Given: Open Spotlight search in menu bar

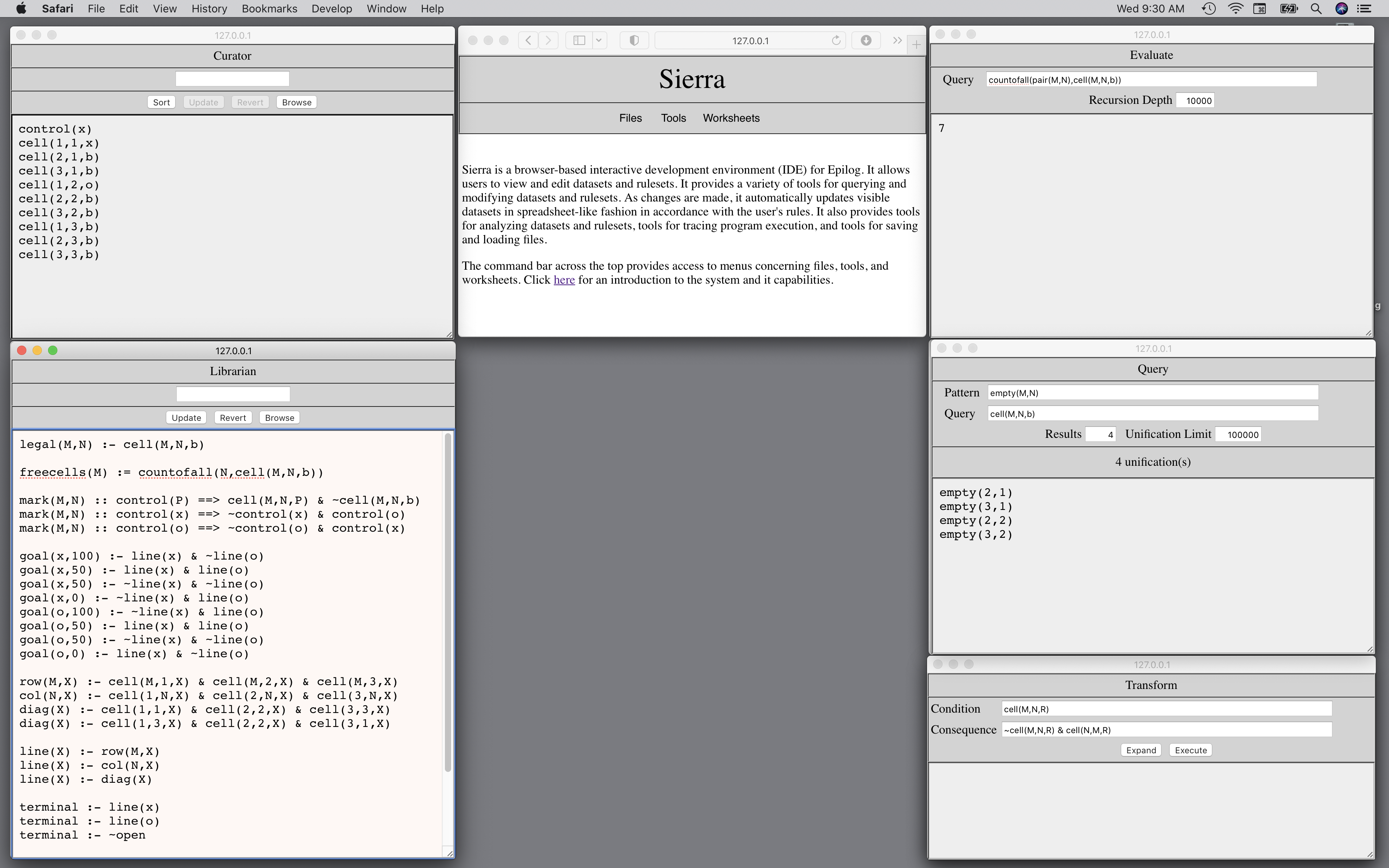Looking at the screenshot, I should tap(1316, 9).
